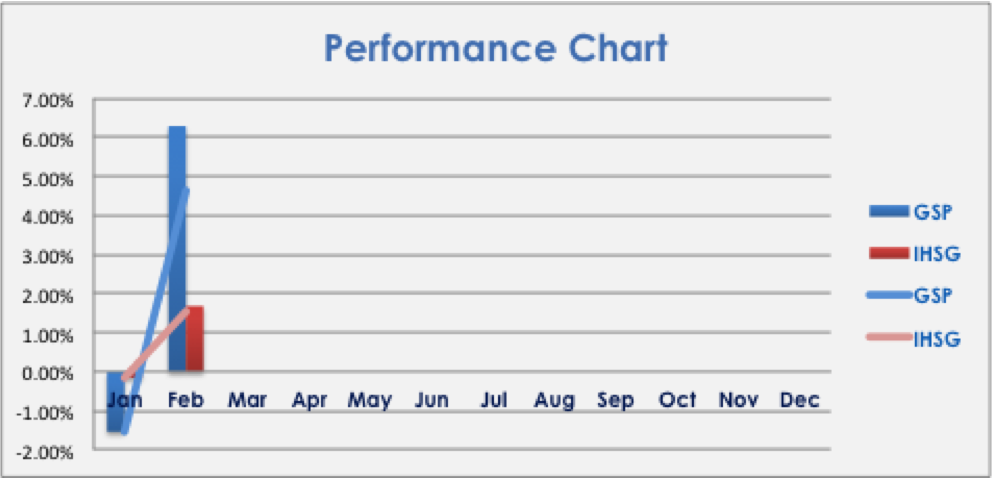Select the red IHSG bar legend swatch
The height and width of the screenshot is (478, 992).
[889, 254]
